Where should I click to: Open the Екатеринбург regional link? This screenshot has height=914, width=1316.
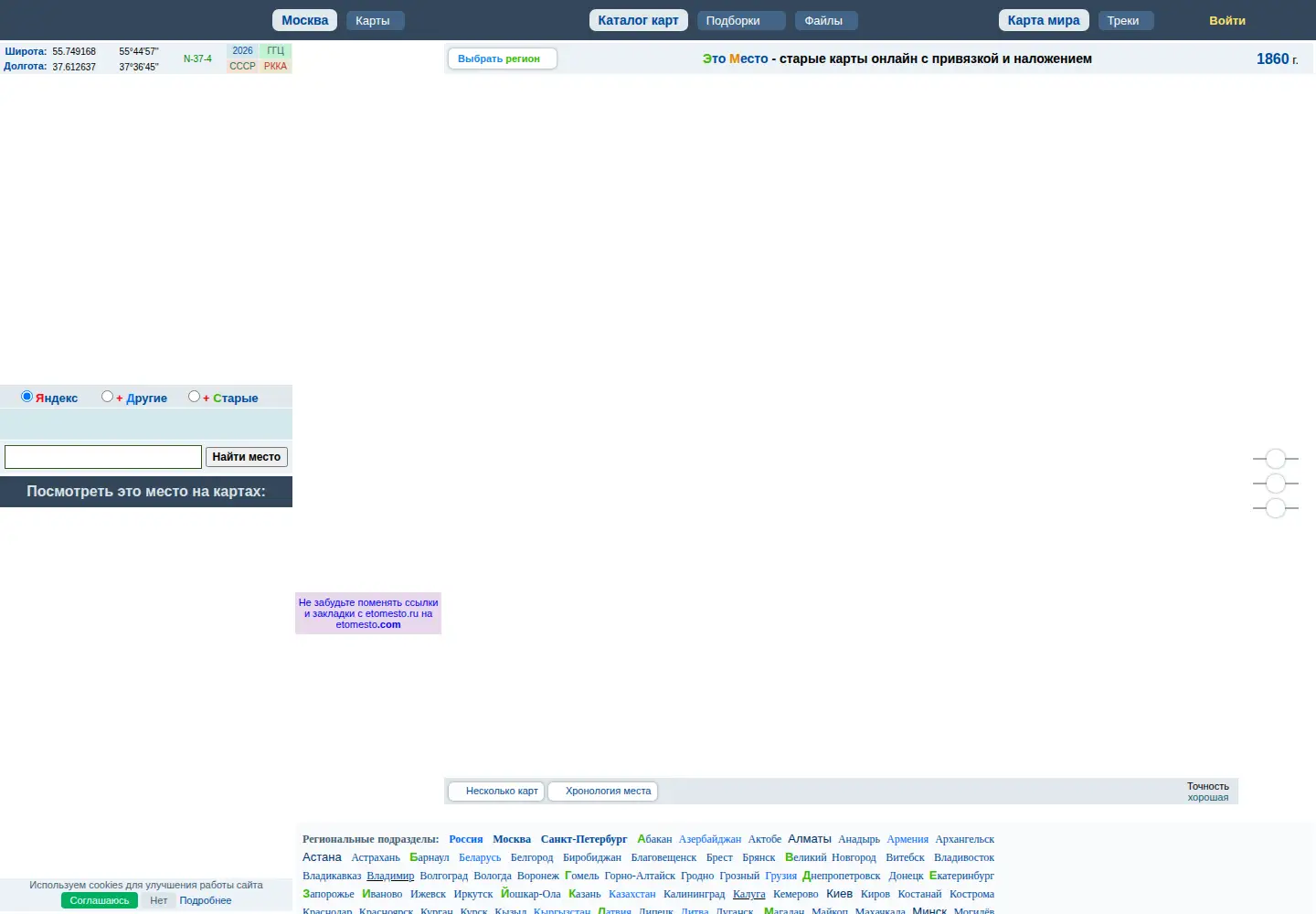961,876
